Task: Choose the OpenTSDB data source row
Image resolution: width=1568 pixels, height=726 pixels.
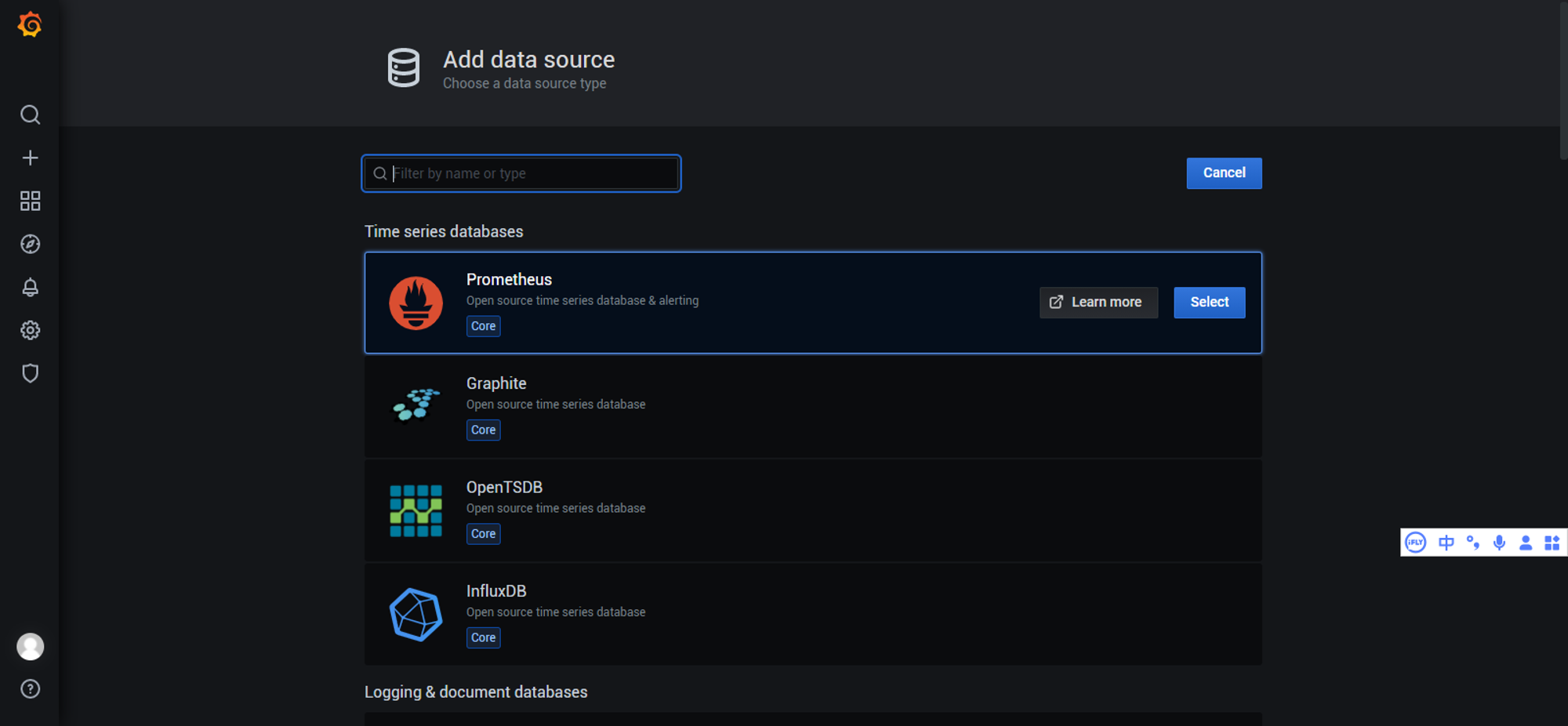Action: [x=813, y=510]
